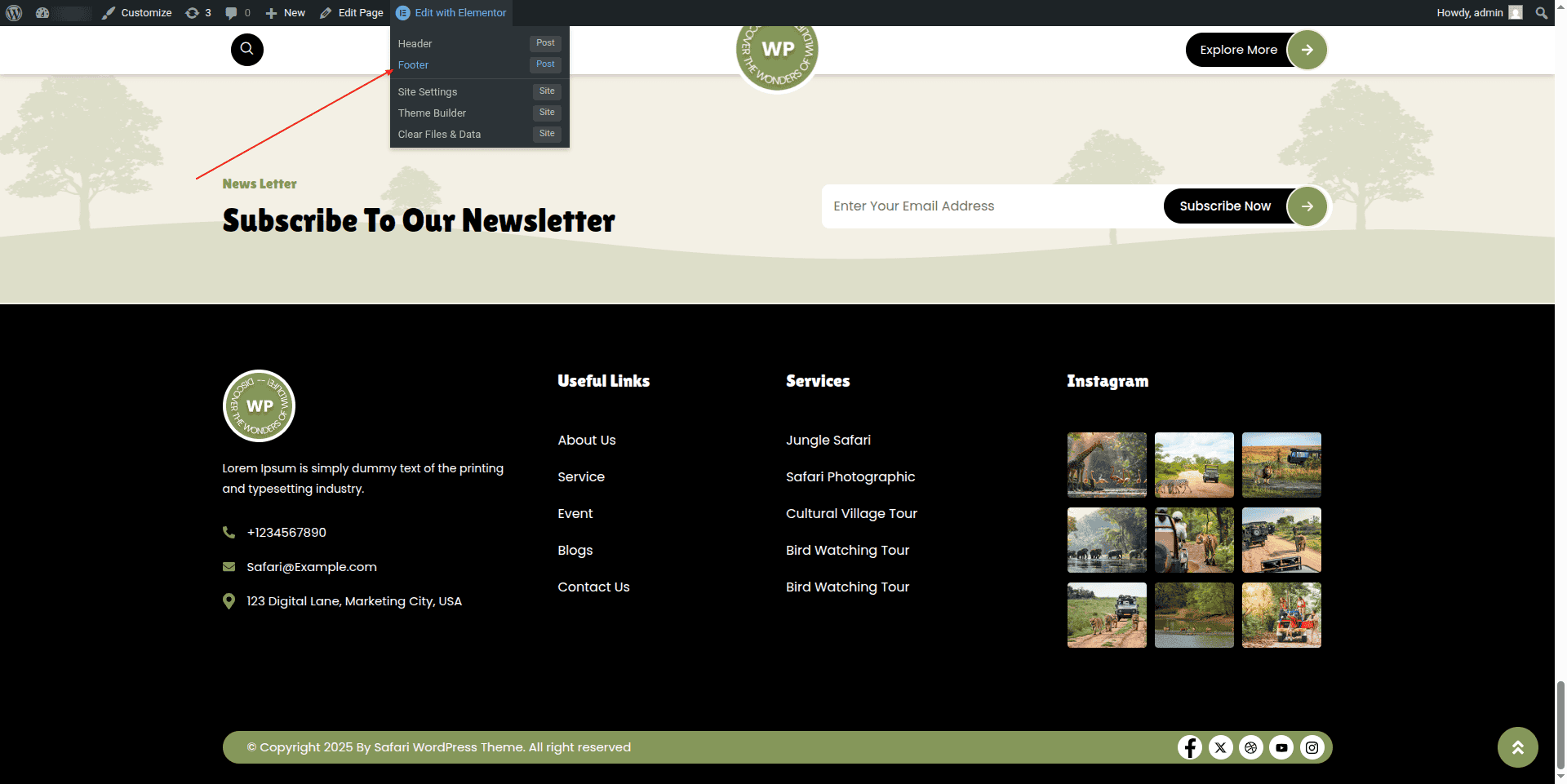This screenshot has height=784, width=1567.
Task: Click the admin bar search magnifier icon
Action: (1541, 13)
